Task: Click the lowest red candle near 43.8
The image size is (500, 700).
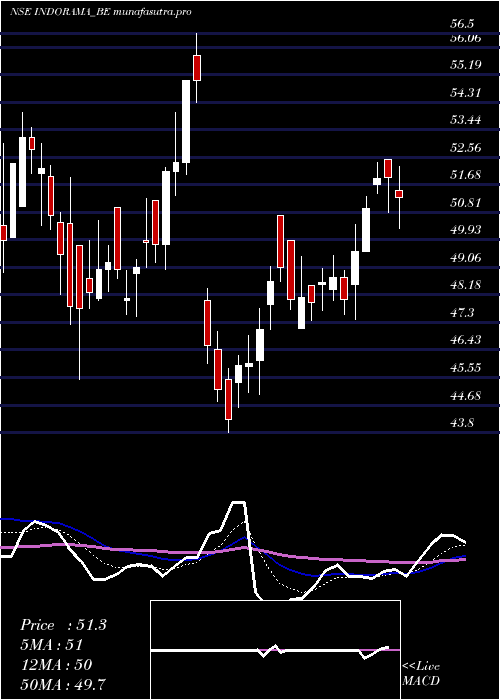Action: click(x=228, y=400)
